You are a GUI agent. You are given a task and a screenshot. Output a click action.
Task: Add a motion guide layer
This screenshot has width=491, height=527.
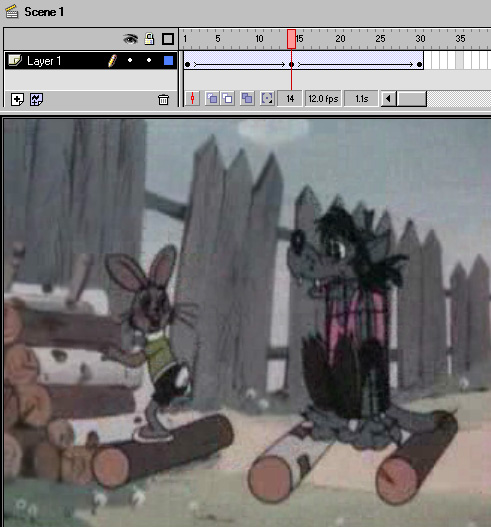(x=36, y=99)
